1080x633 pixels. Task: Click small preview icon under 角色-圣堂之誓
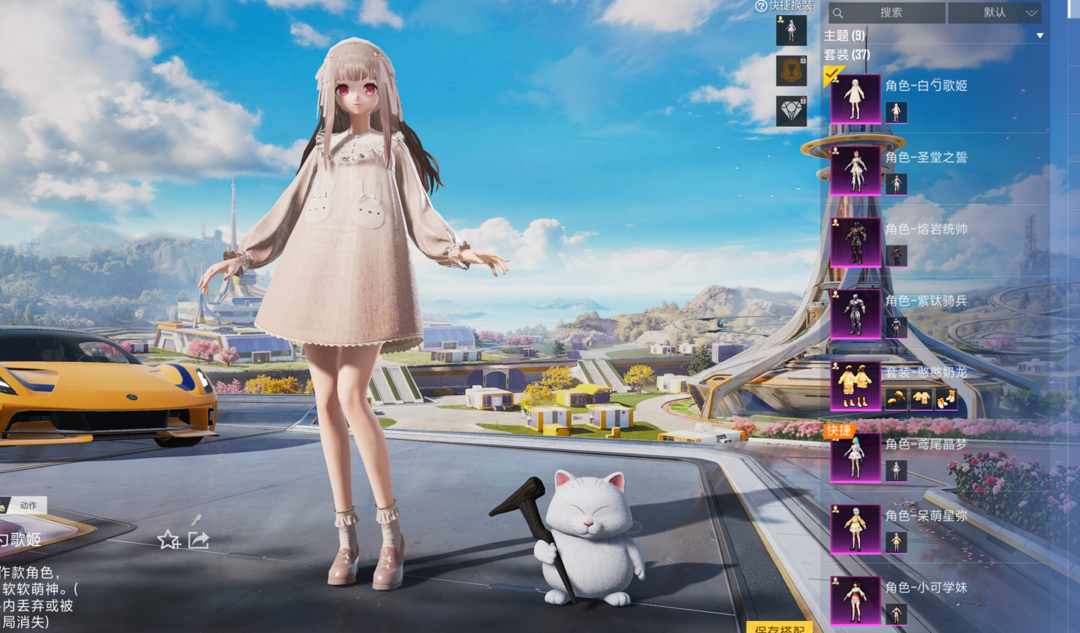(x=896, y=184)
